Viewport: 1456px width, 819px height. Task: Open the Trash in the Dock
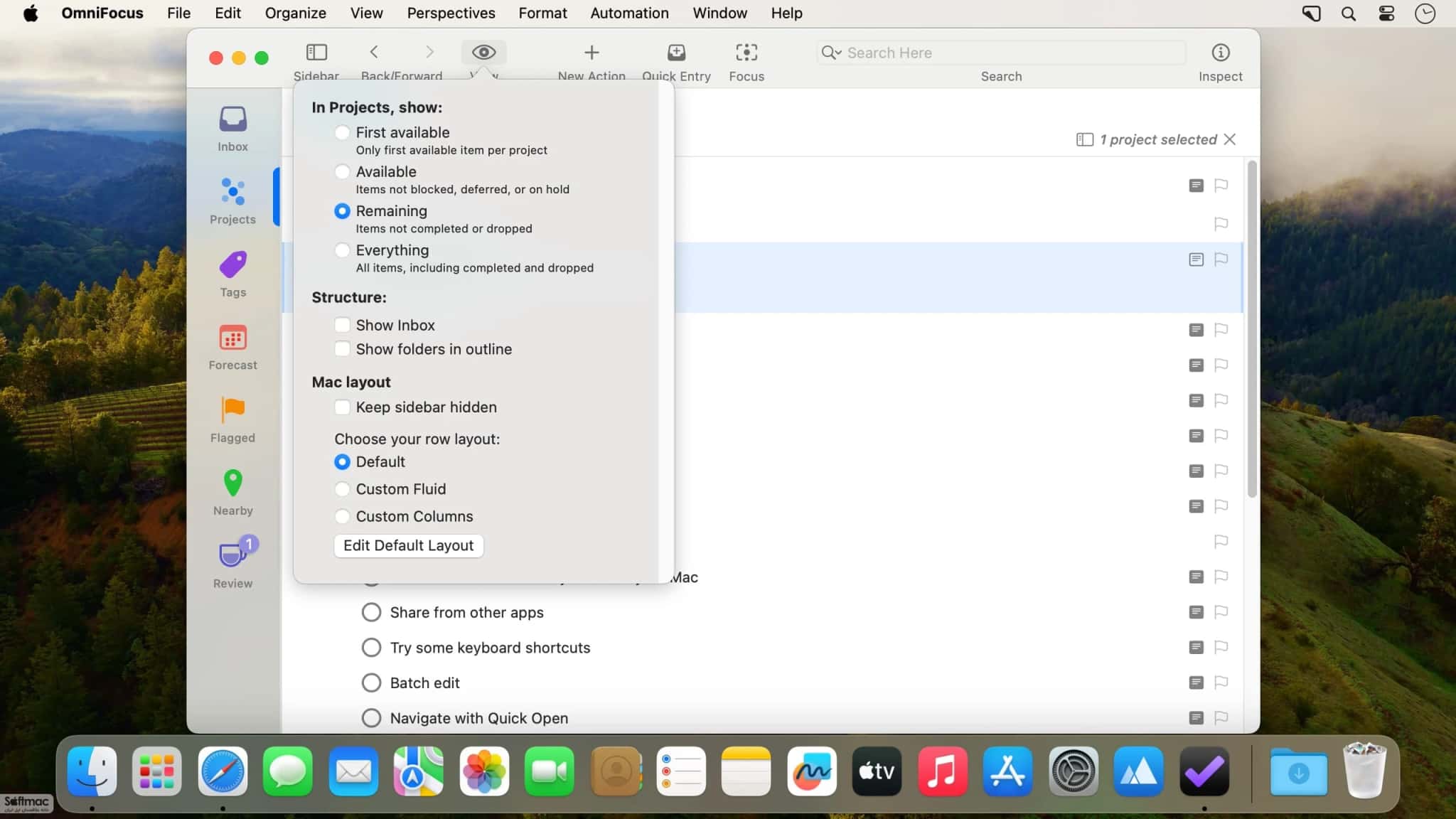point(1364,771)
